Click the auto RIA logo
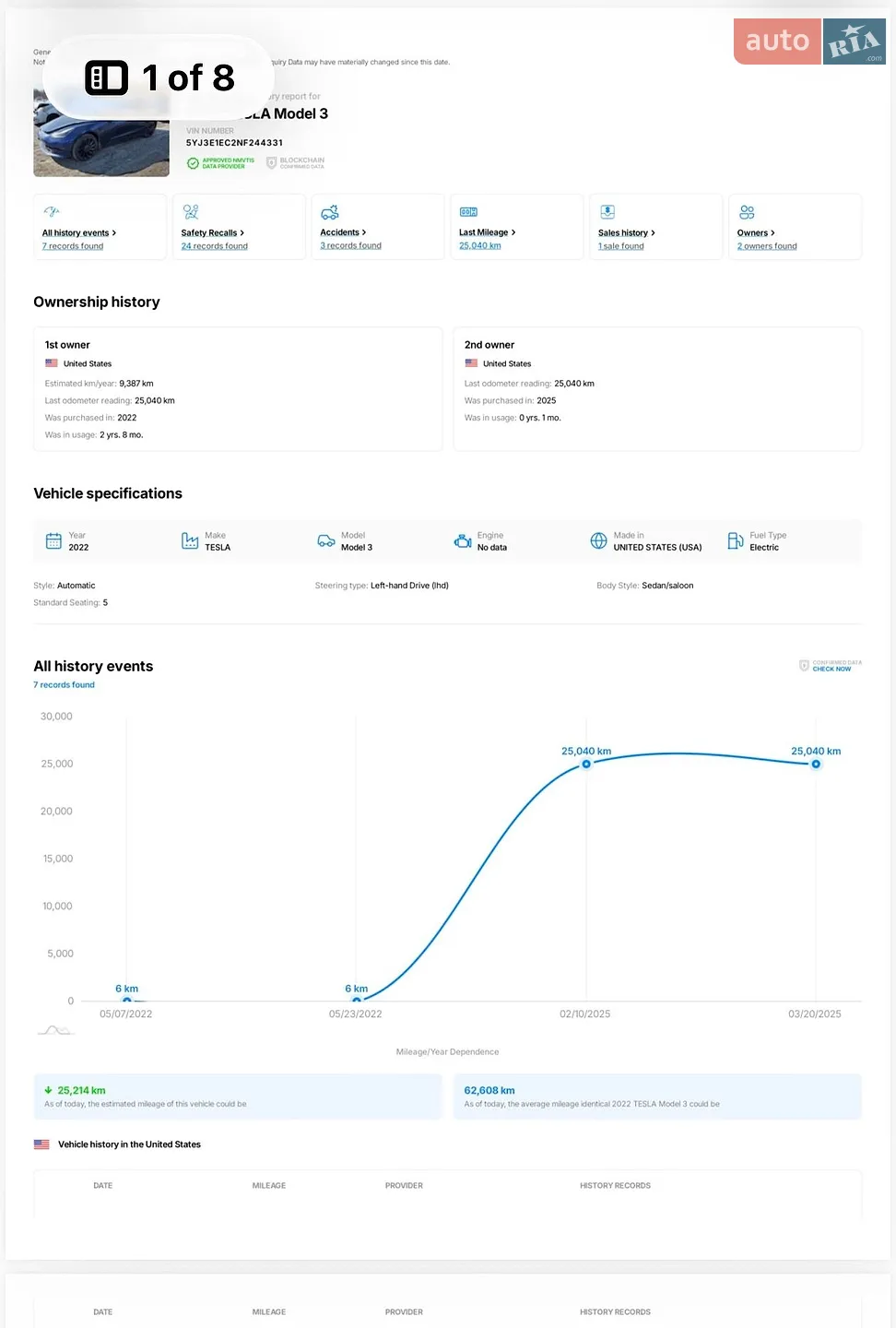 pos(809,41)
